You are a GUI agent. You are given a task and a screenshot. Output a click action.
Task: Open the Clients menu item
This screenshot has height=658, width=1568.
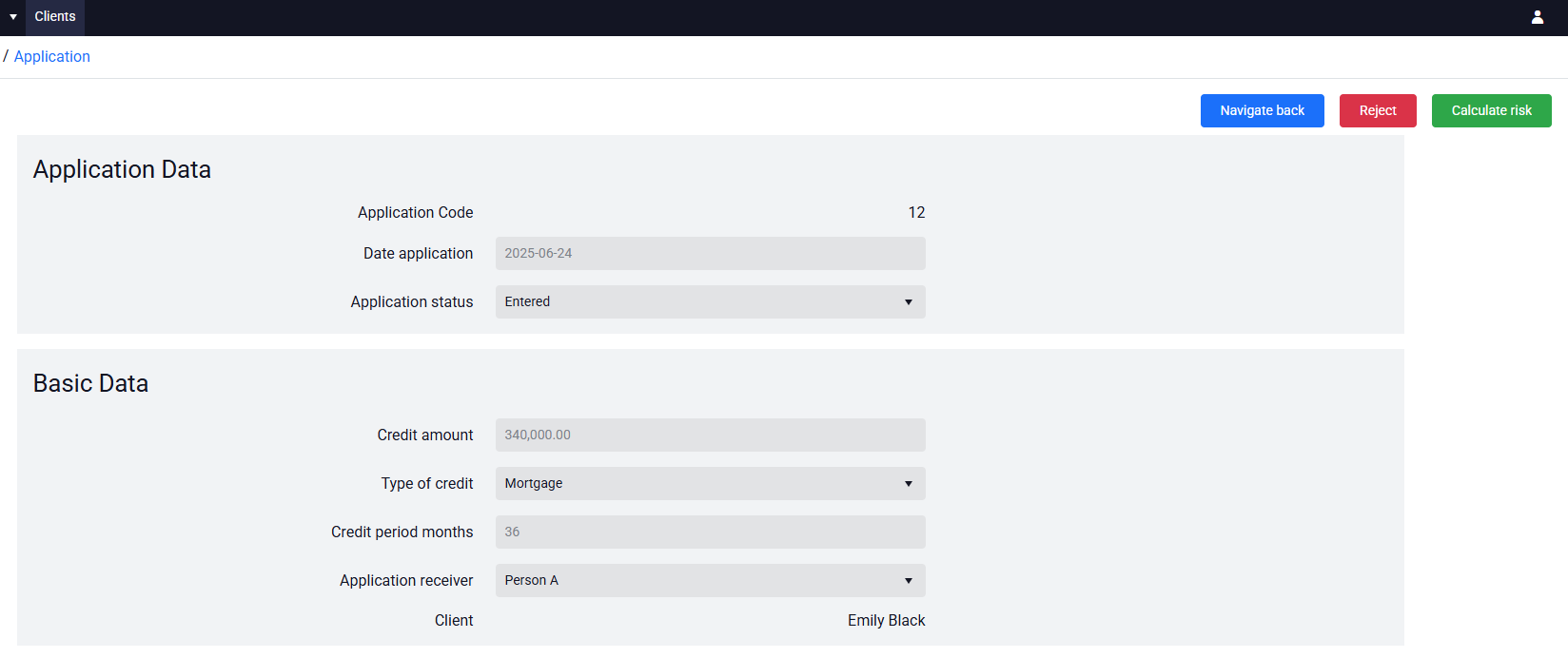click(55, 17)
